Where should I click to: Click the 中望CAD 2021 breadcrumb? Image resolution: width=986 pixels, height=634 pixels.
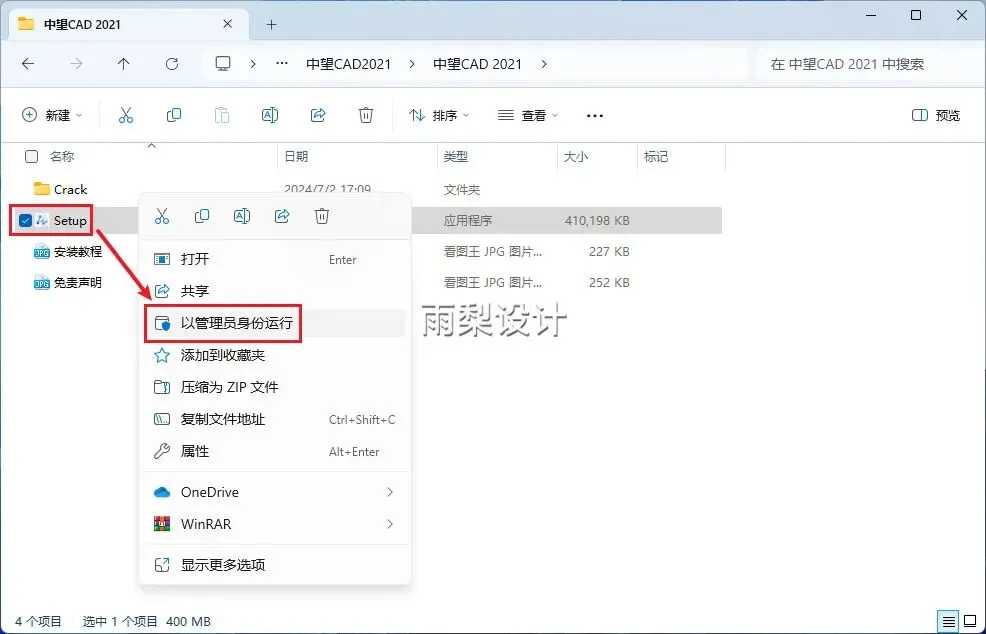click(477, 64)
